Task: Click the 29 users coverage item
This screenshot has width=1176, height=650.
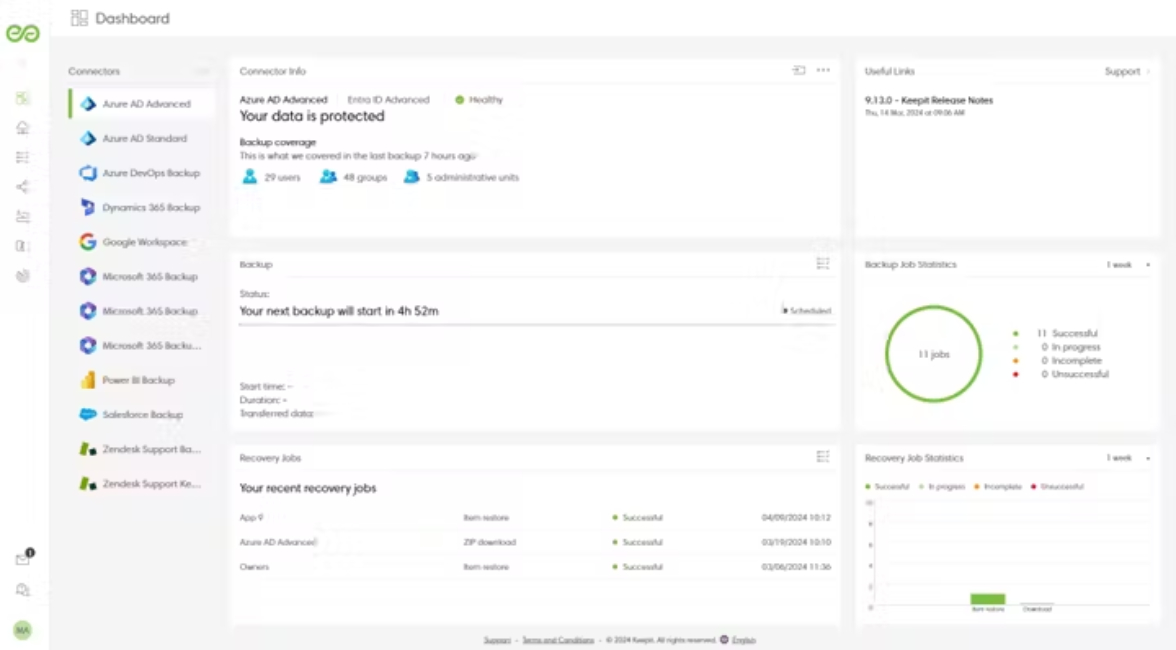Action: [x=271, y=177]
